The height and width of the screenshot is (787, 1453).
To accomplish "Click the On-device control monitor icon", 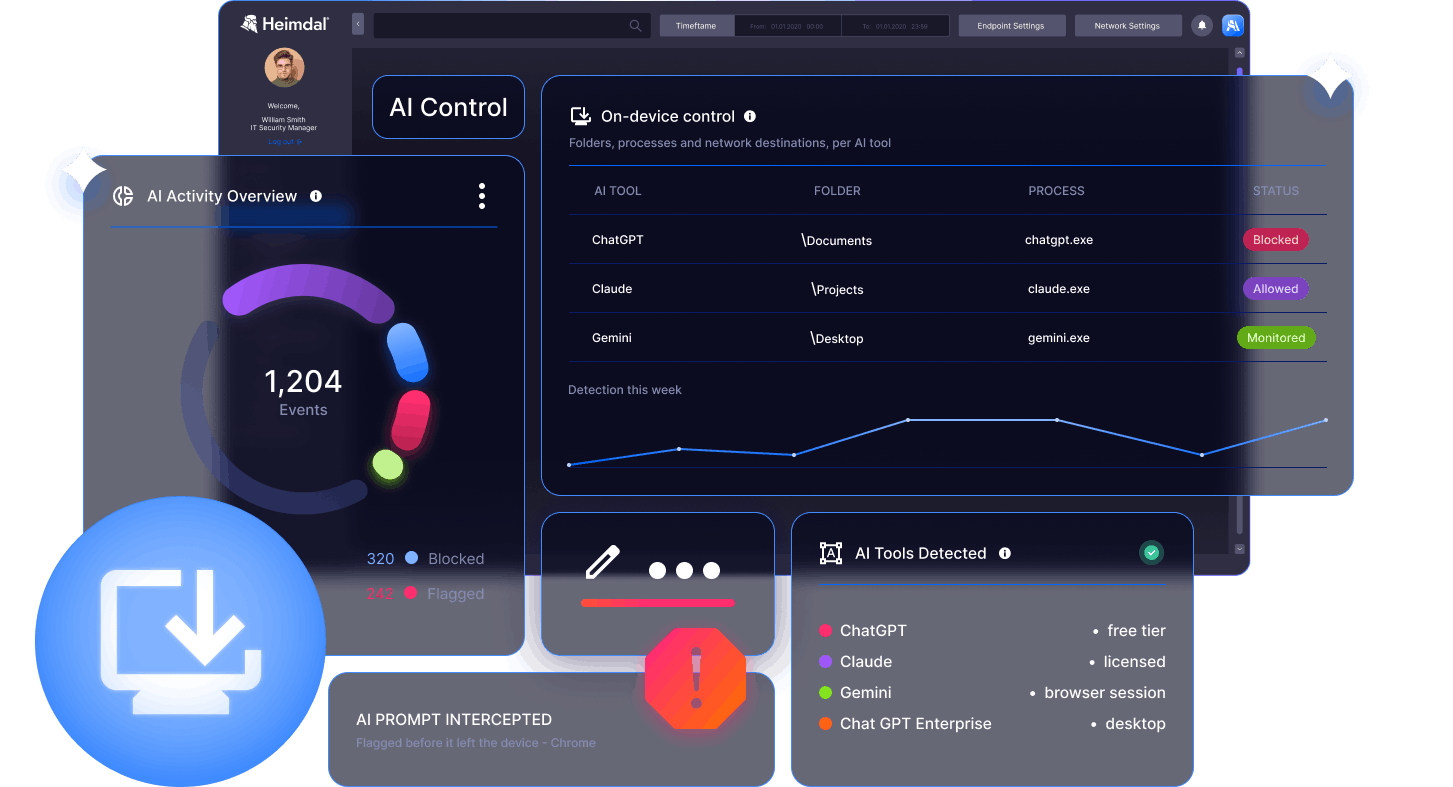I will point(580,116).
